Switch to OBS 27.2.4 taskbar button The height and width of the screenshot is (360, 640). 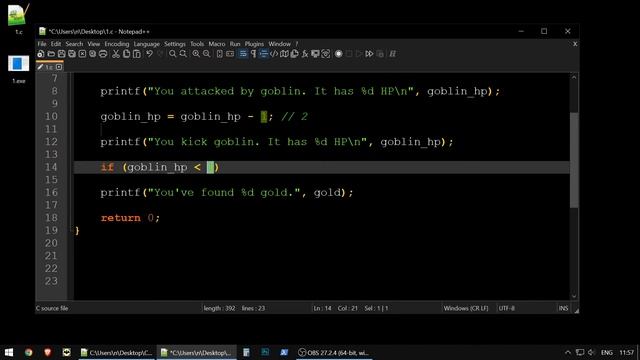(334, 352)
